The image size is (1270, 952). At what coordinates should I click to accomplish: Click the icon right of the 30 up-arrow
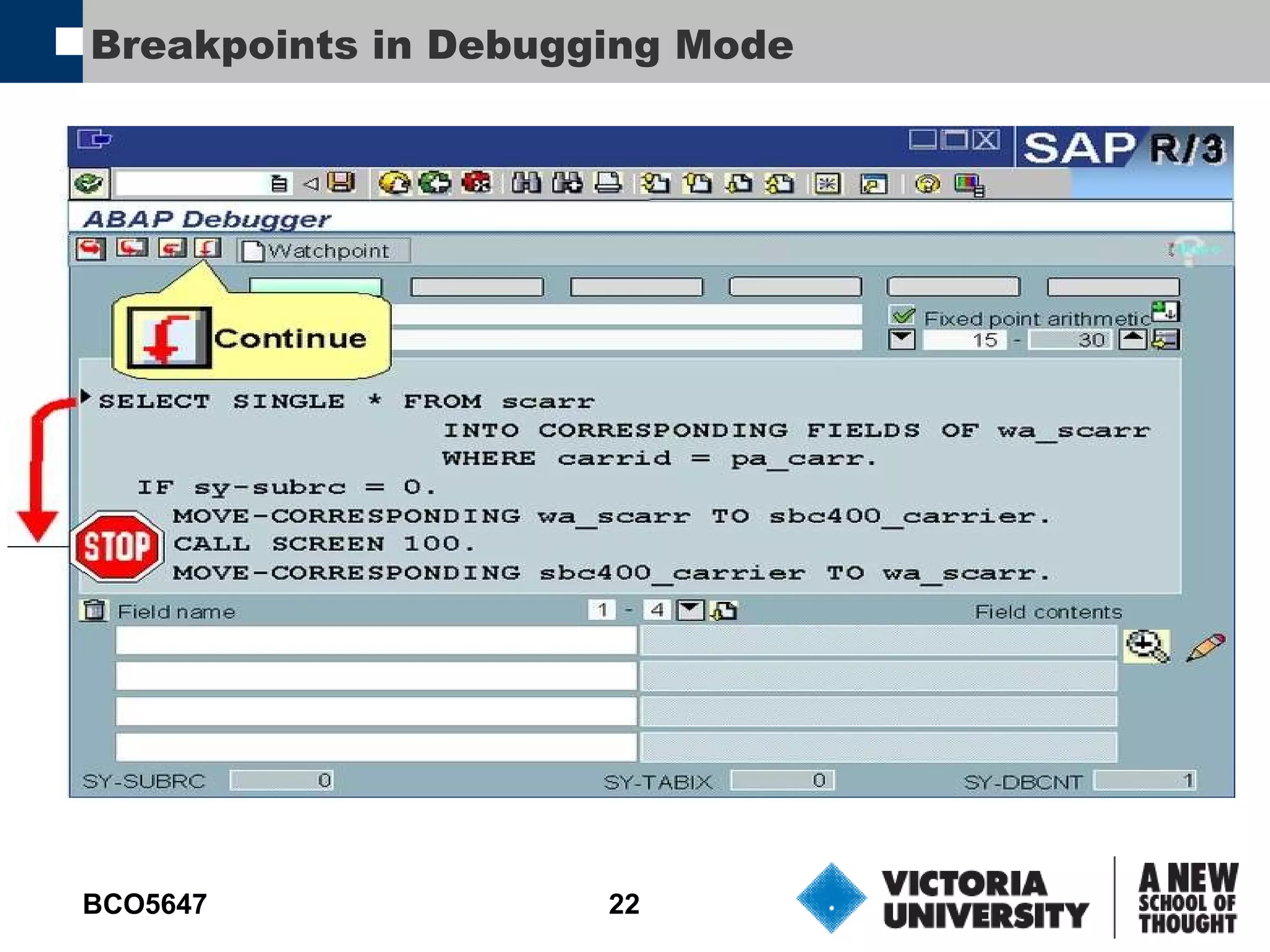[1166, 340]
